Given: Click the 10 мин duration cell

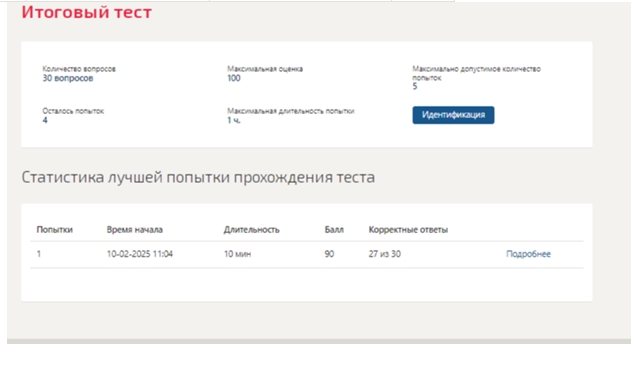Looking at the screenshot, I should (x=237, y=254).
